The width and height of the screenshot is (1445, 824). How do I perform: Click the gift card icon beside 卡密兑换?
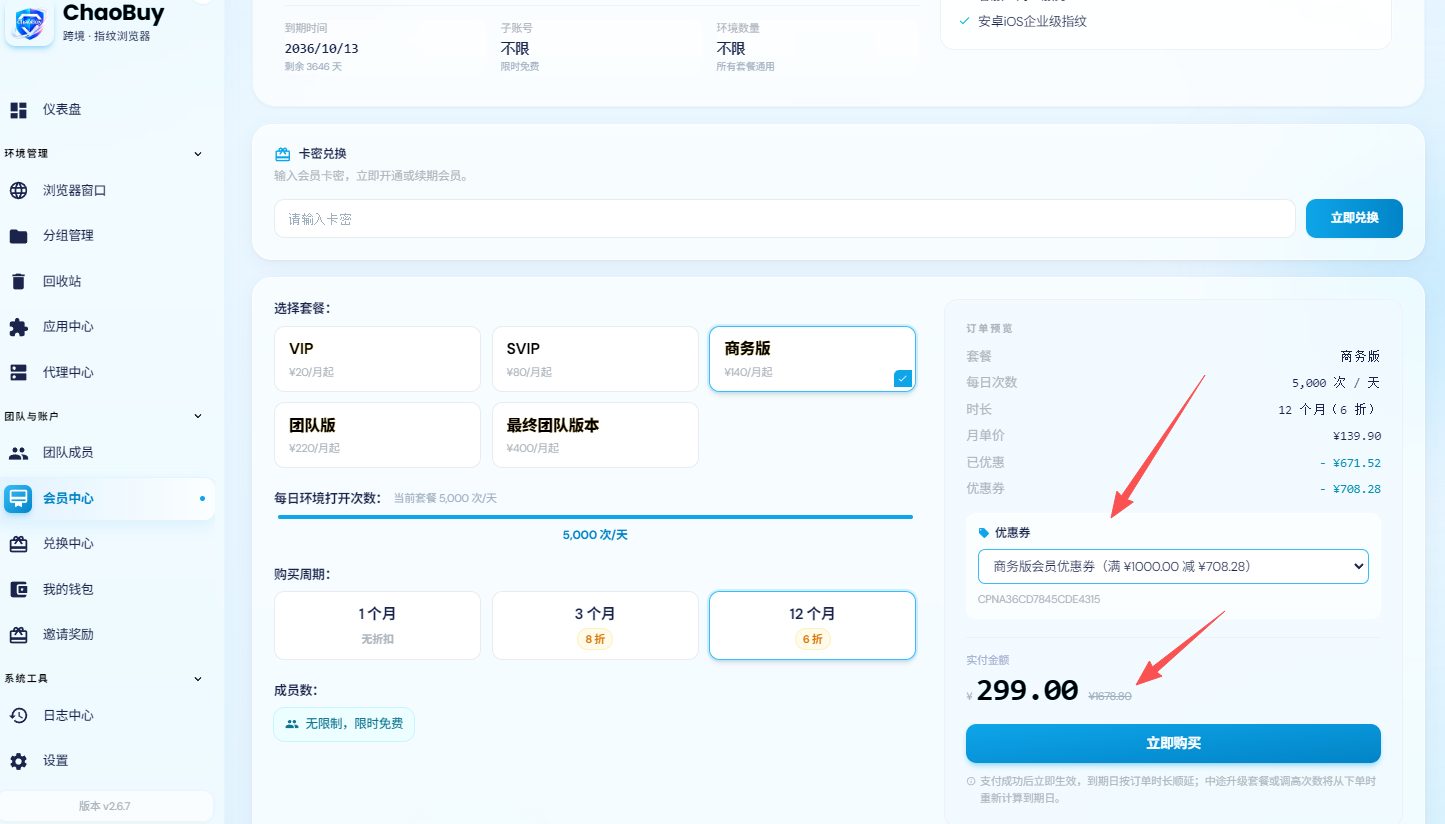pyautogui.click(x=282, y=154)
